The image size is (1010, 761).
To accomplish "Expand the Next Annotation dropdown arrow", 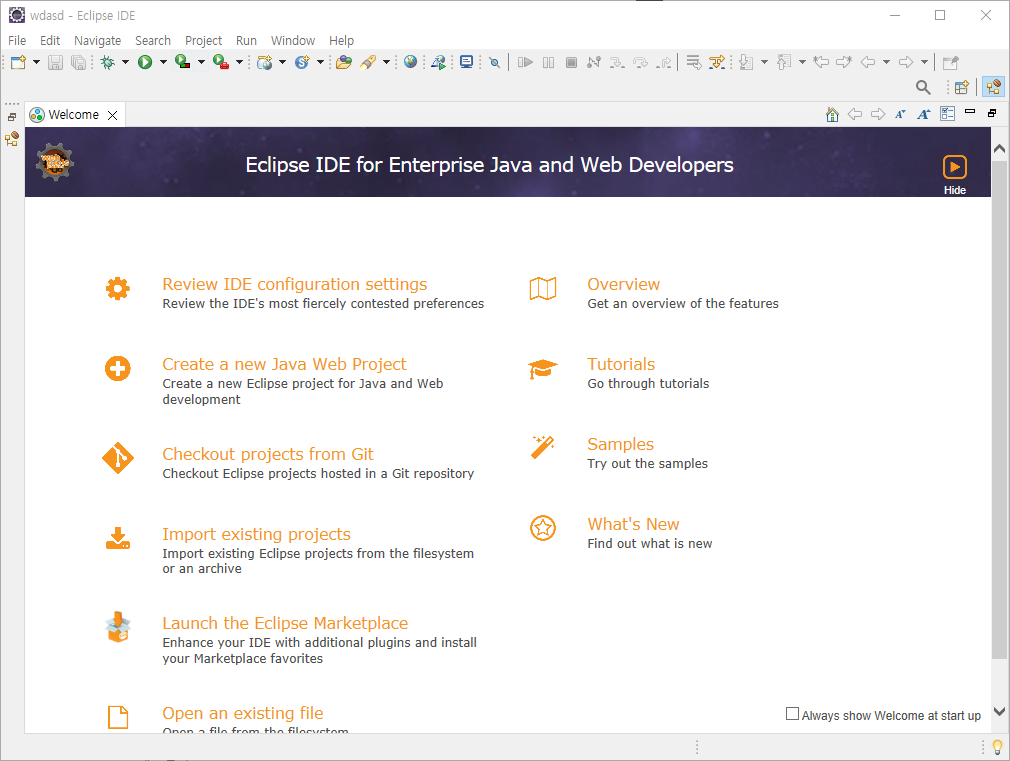I will click(764, 62).
